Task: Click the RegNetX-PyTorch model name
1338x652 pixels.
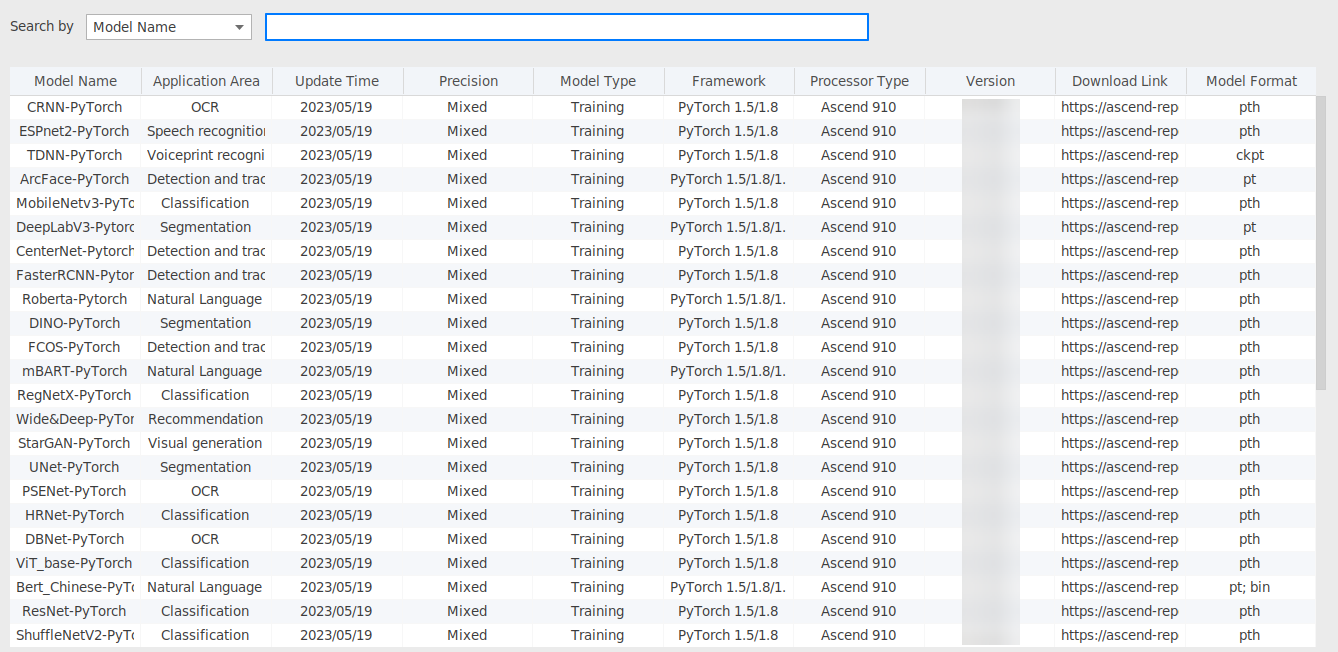Action: point(75,395)
